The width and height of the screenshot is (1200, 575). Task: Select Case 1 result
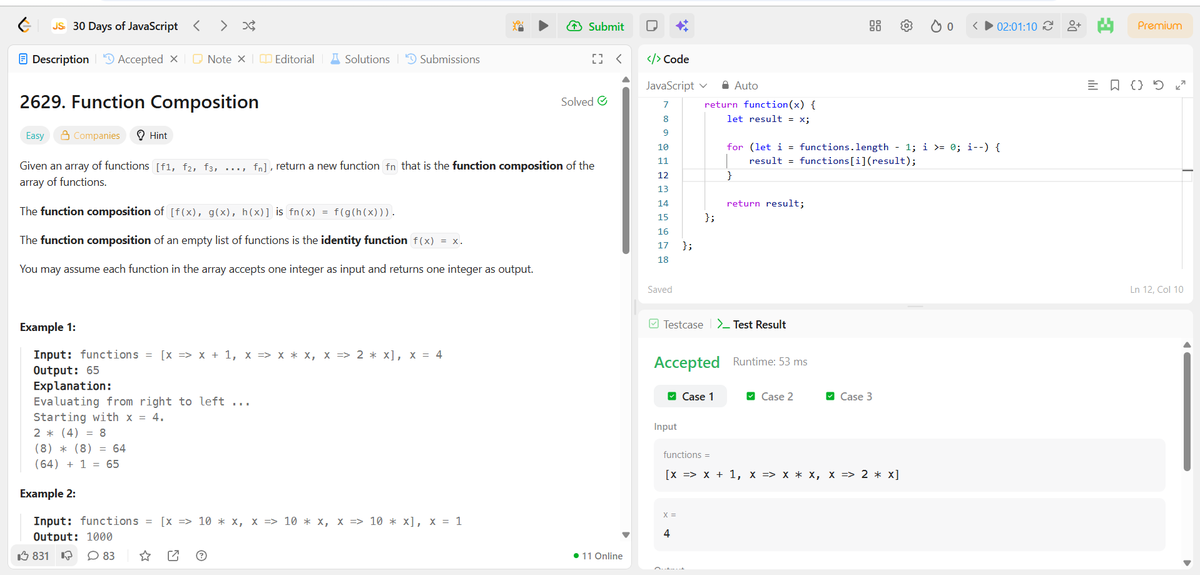690,397
